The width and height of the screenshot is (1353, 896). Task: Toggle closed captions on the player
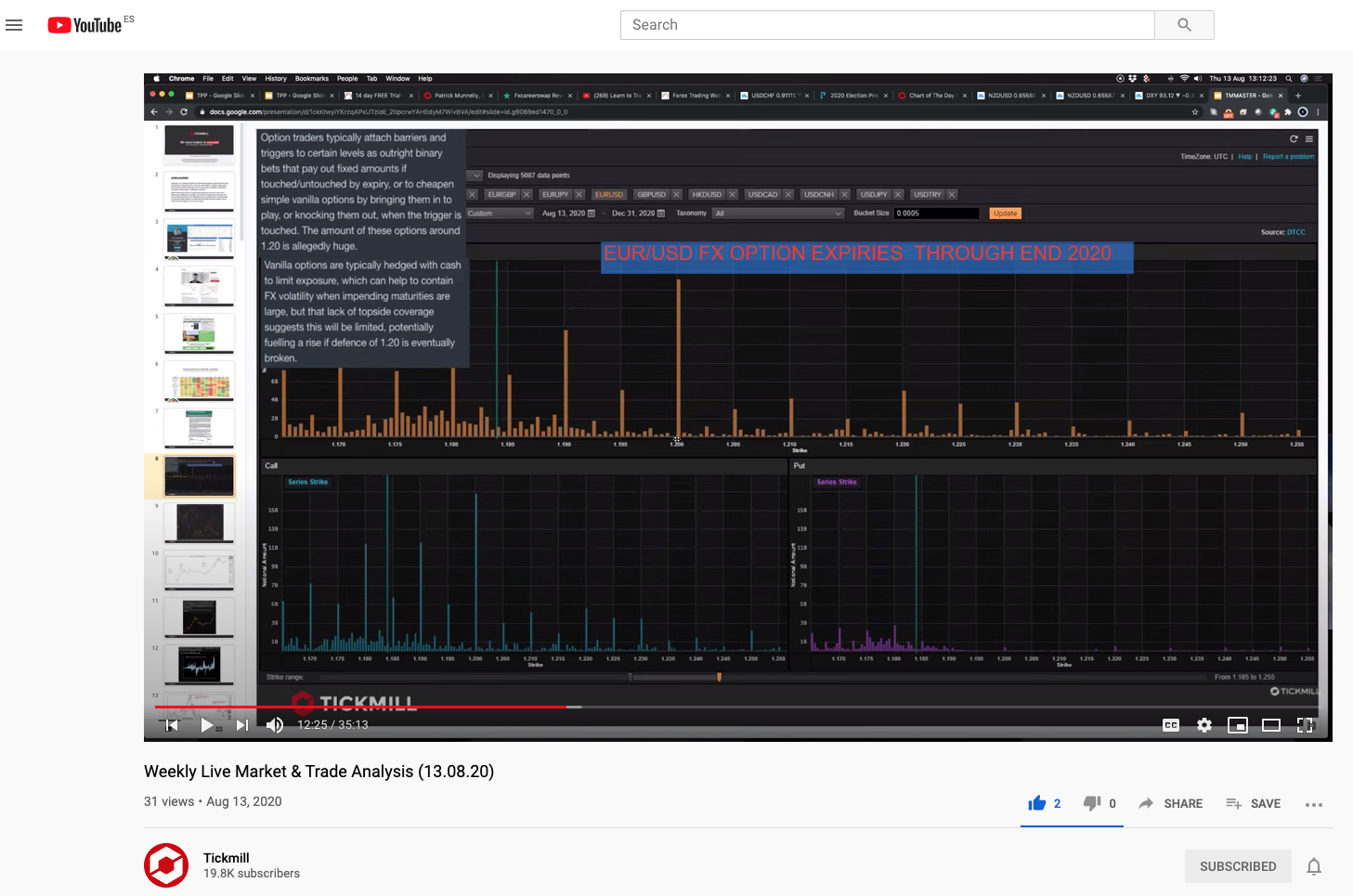point(1171,725)
